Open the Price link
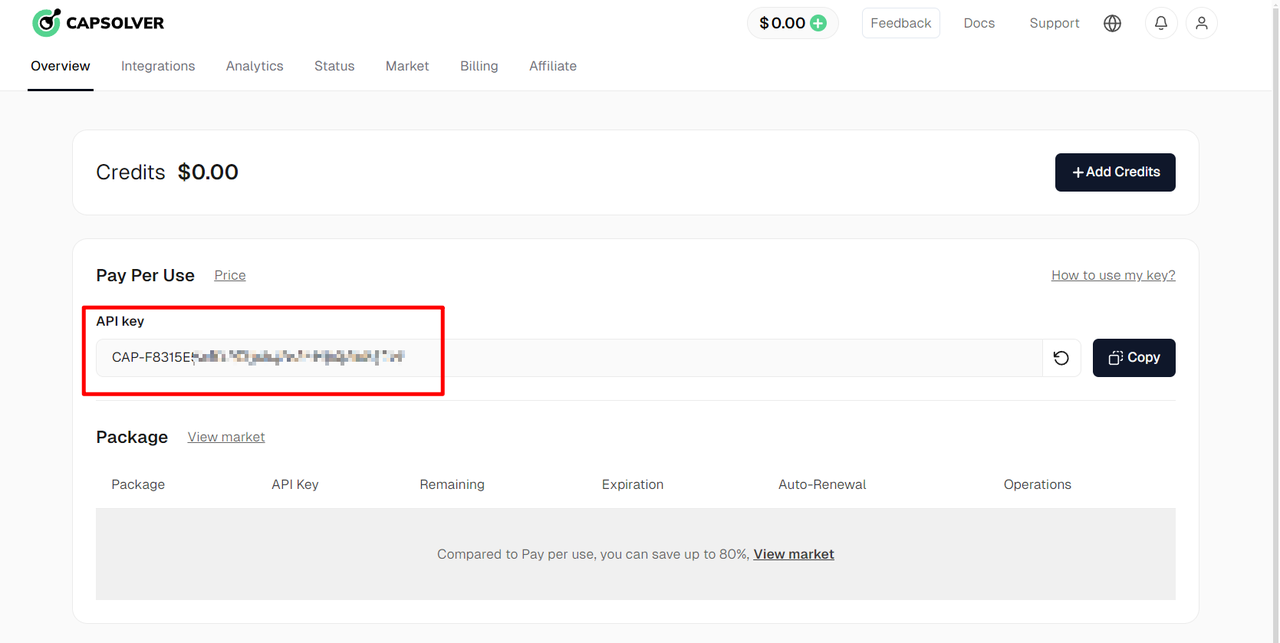Screen dimensions: 1280x643 click(x=230, y=275)
